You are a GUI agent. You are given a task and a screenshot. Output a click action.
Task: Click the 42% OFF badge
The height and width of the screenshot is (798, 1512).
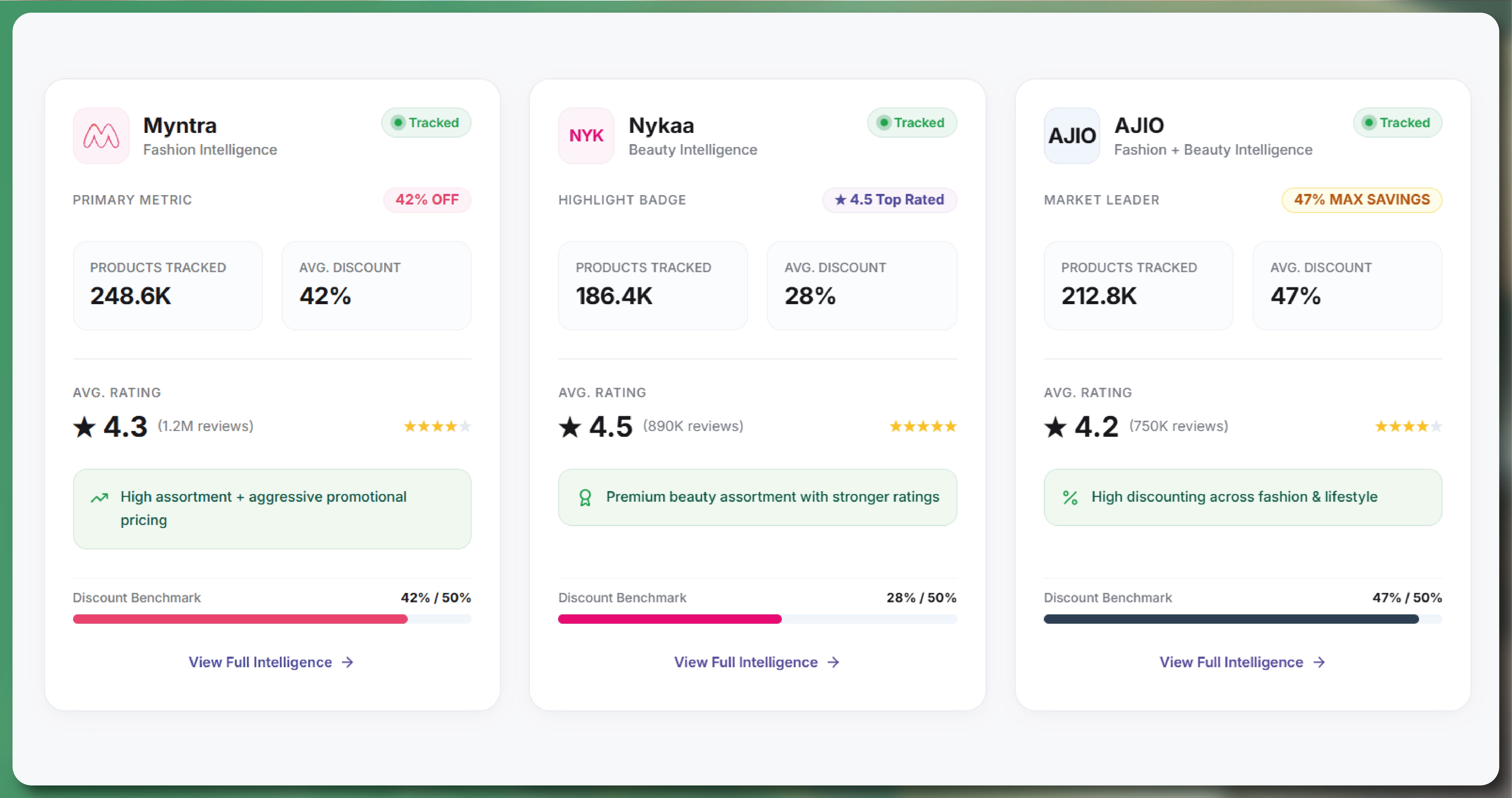[x=427, y=200]
